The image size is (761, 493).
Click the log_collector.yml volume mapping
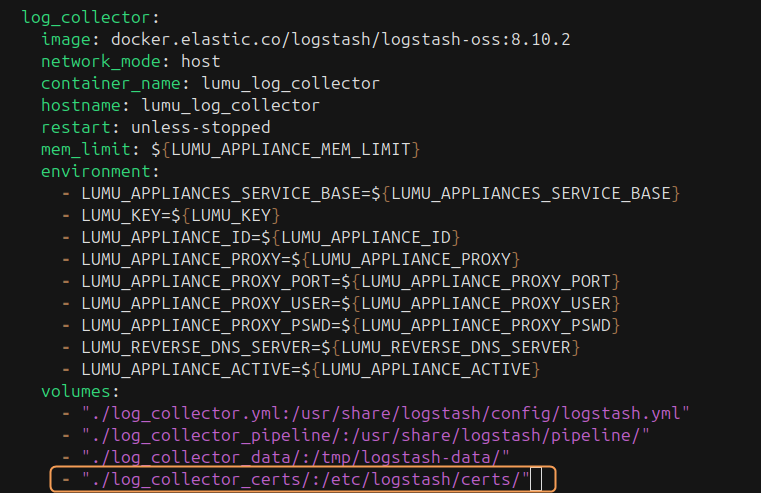(386, 413)
